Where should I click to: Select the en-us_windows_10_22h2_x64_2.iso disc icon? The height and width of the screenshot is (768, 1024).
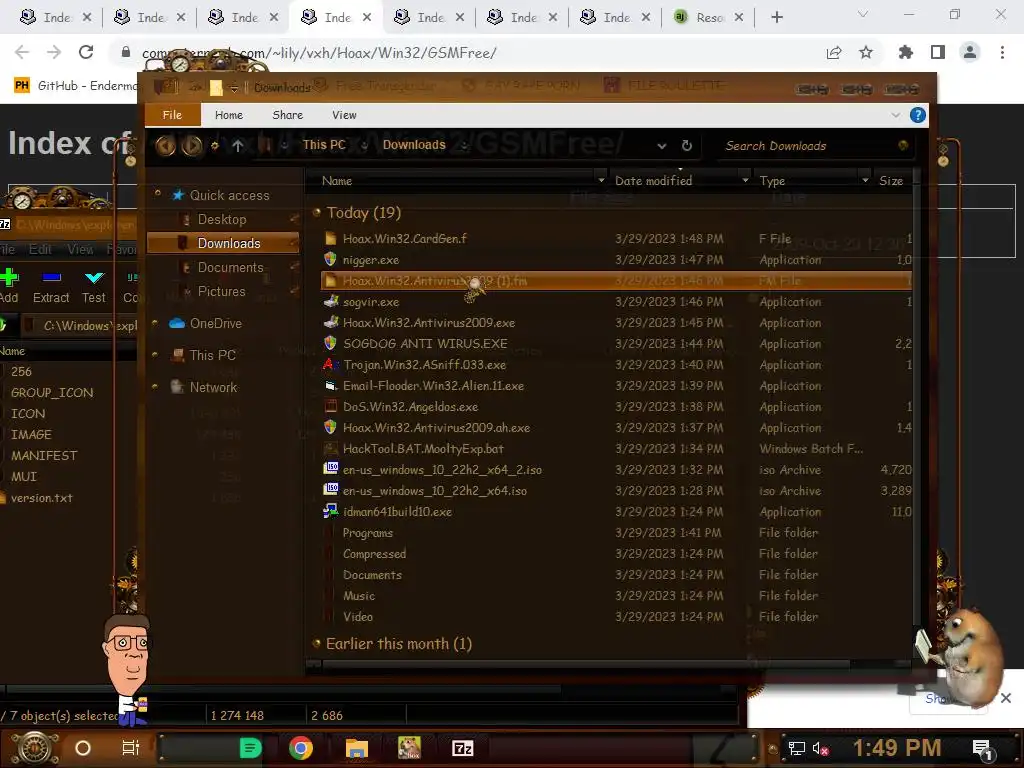click(331, 469)
